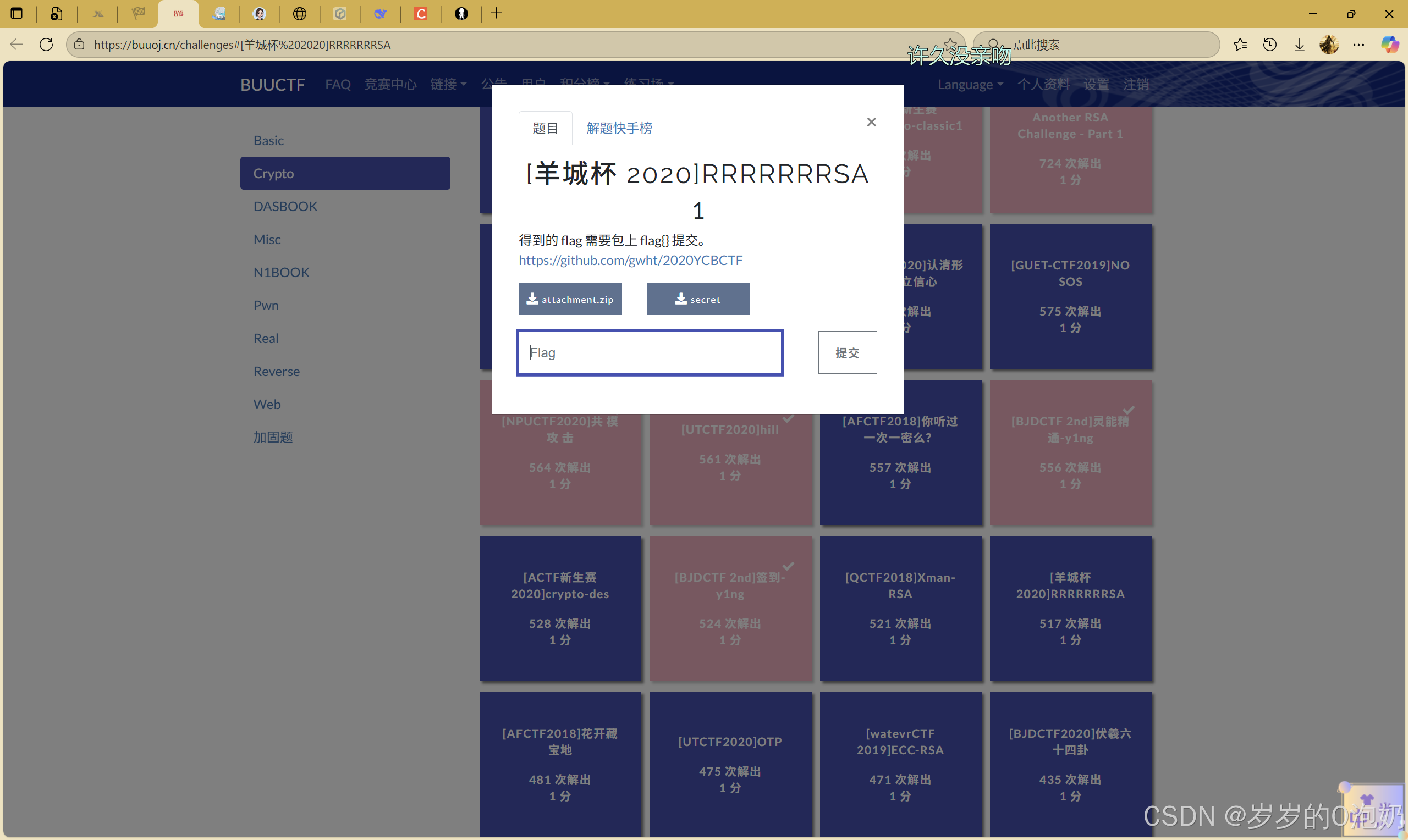Open the Language dropdown
This screenshot has height=840, width=1408.
[x=969, y=84]
